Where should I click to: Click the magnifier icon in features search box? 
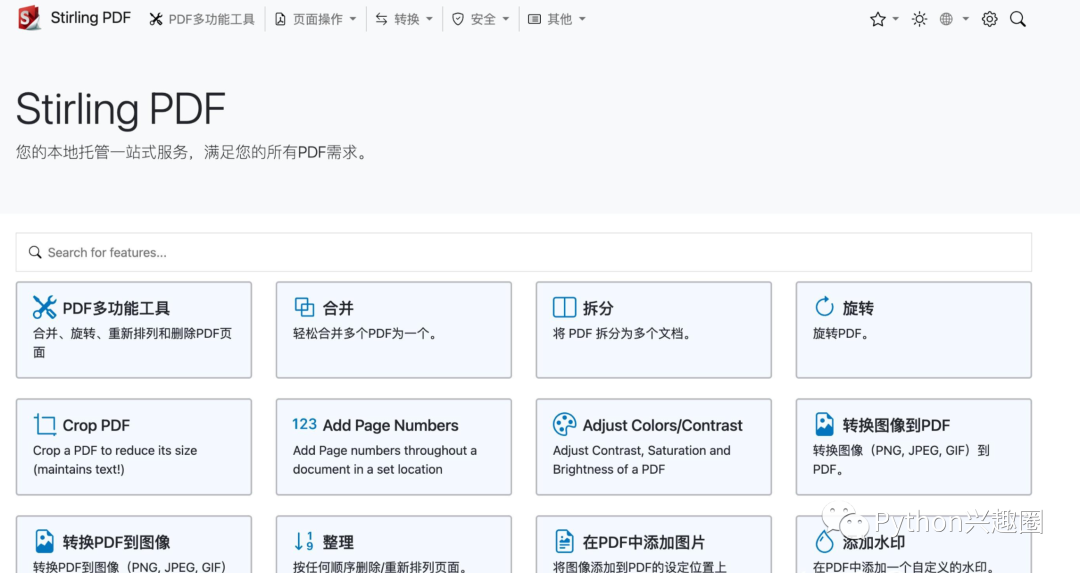[35, 252]
